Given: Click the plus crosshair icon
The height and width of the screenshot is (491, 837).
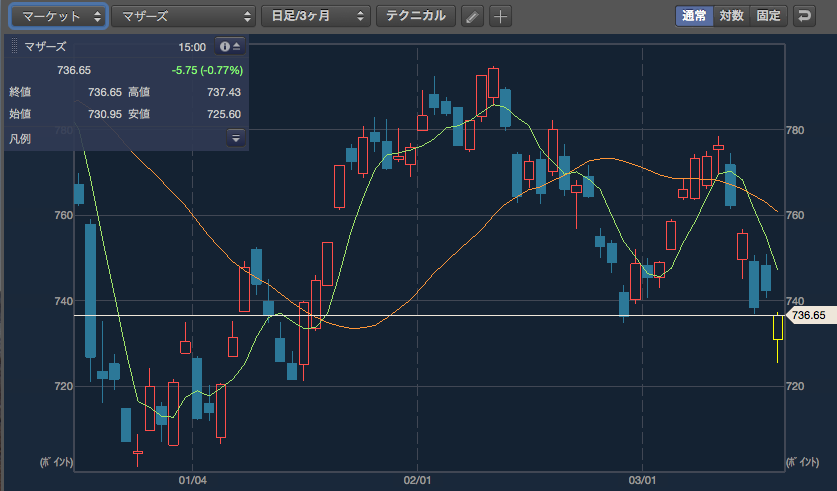Looking at the screenshot, I should [x=500, y=17].
